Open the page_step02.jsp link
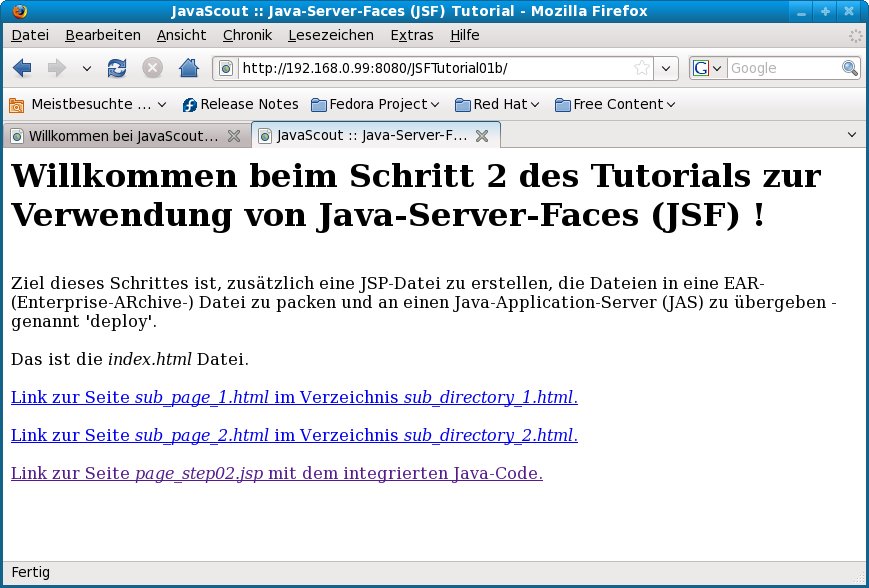Screen dimensions: 869x588 point(276,473)
